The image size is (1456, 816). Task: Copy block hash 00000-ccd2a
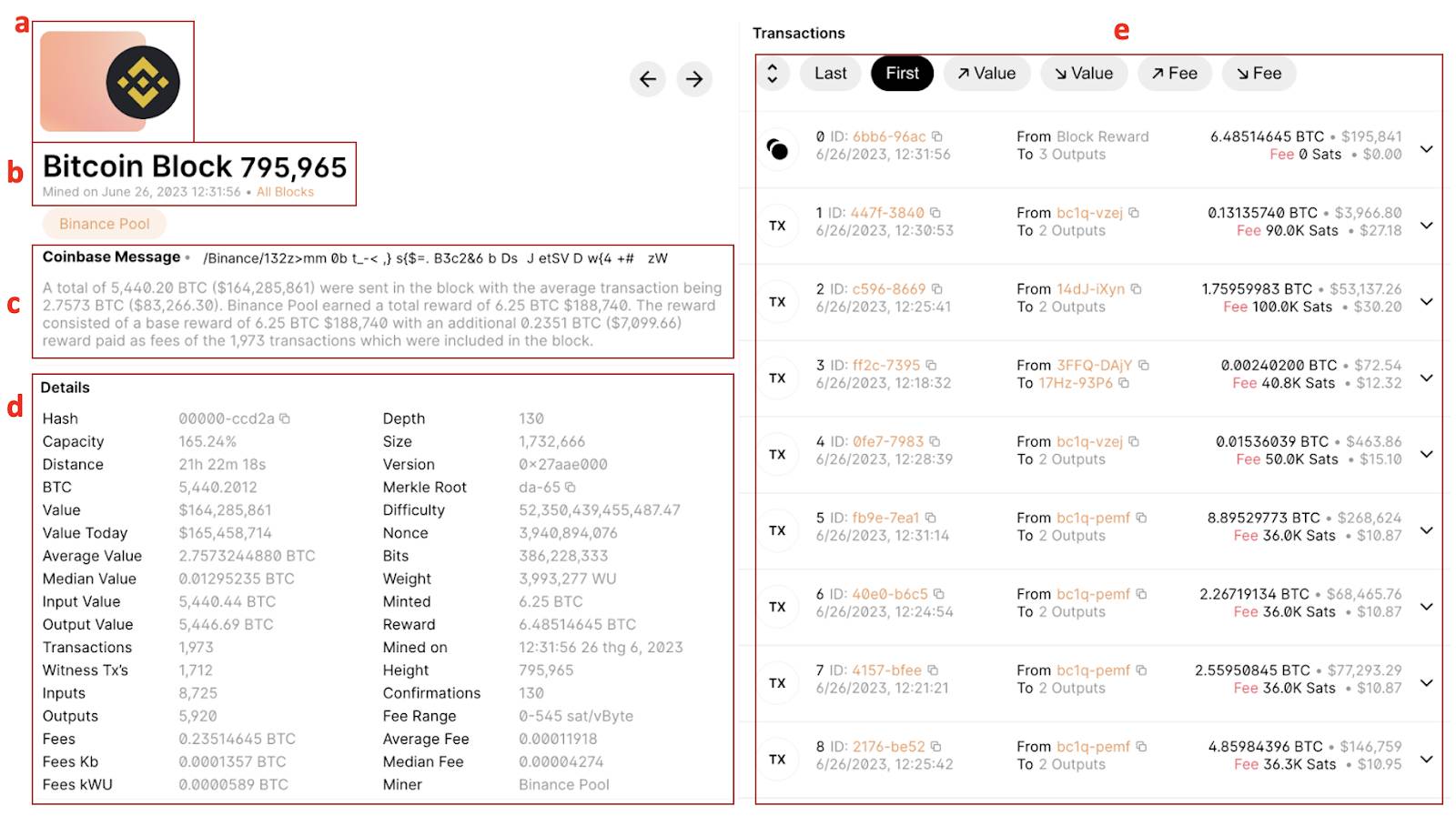tap(285, 418)
